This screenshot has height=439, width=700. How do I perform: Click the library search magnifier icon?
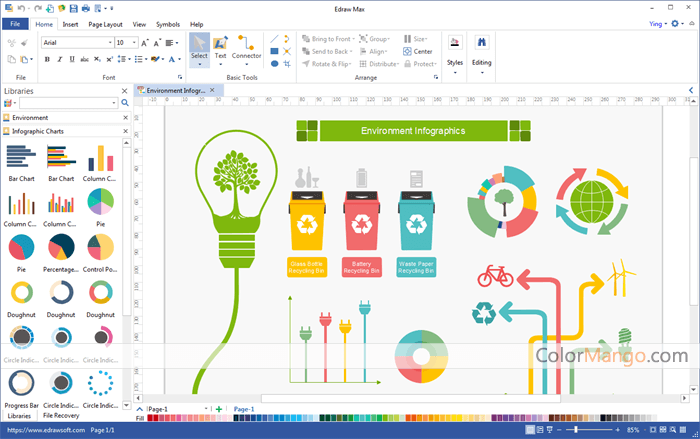pos(125,103)
